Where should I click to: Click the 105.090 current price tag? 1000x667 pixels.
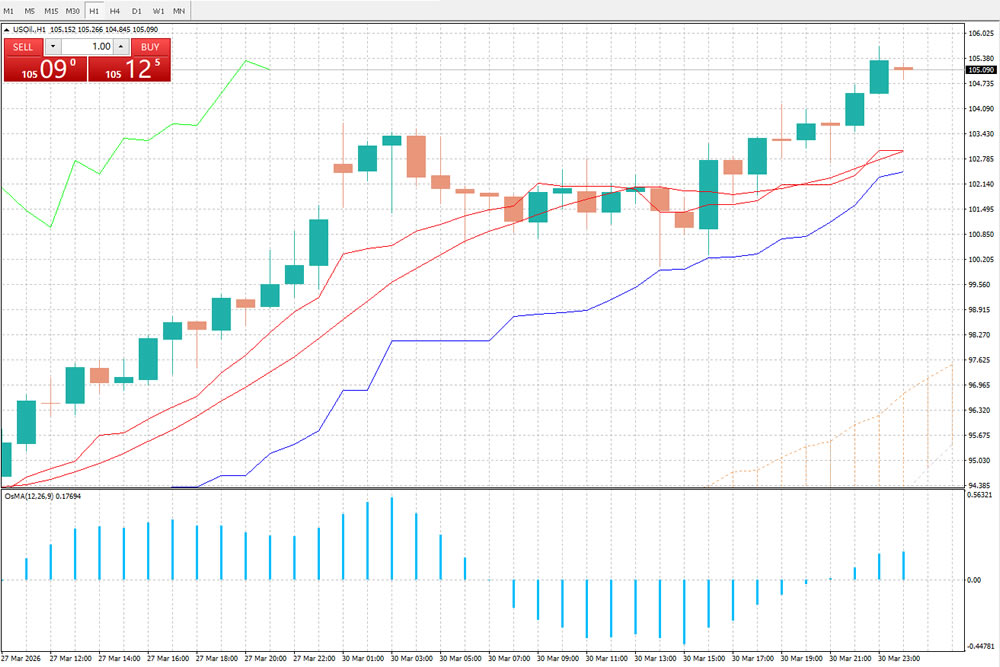click(x=981, y=70)
